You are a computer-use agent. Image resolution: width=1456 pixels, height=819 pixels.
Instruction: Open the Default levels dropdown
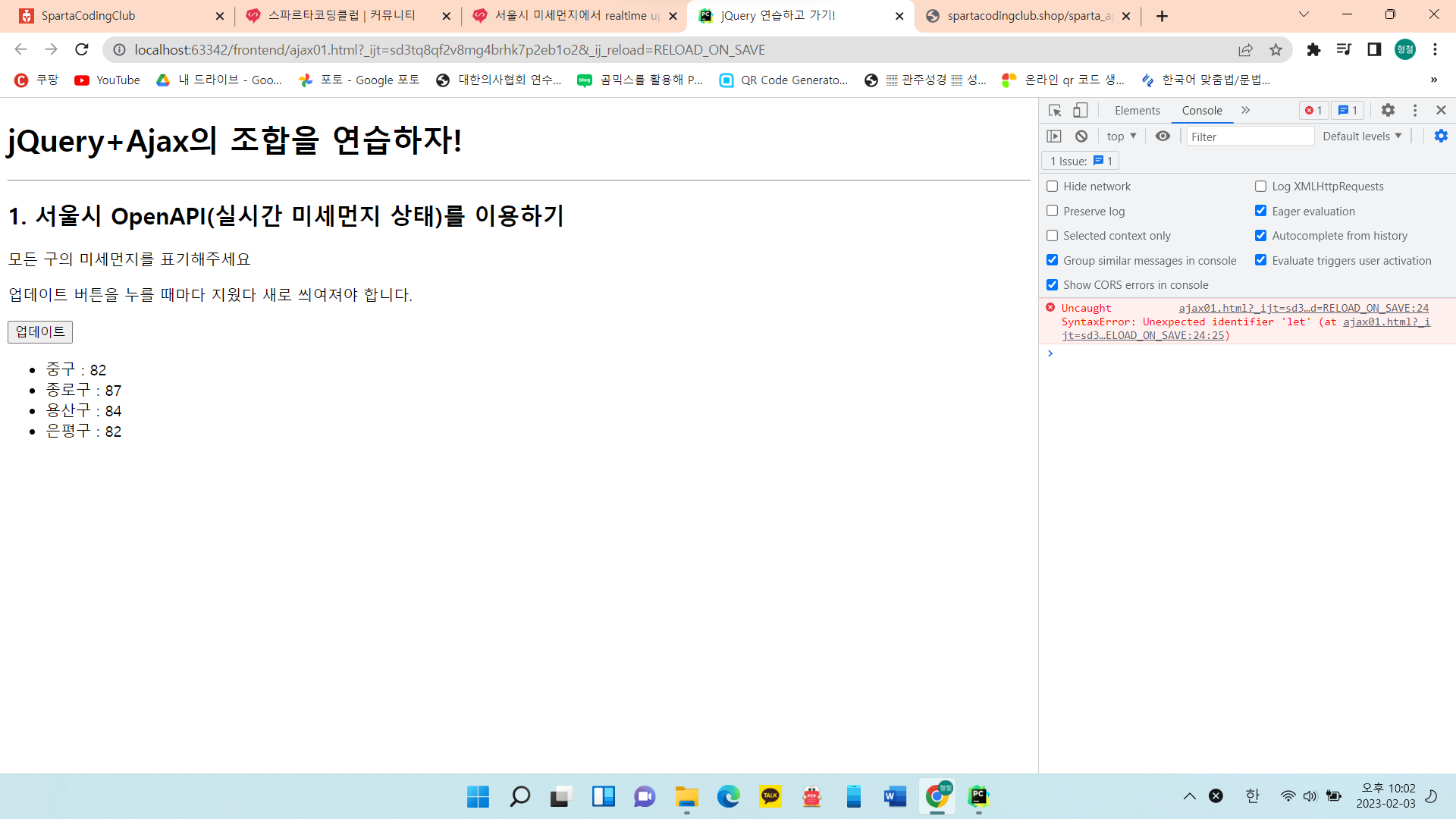pyautogui.click(x=1362, y=136)
